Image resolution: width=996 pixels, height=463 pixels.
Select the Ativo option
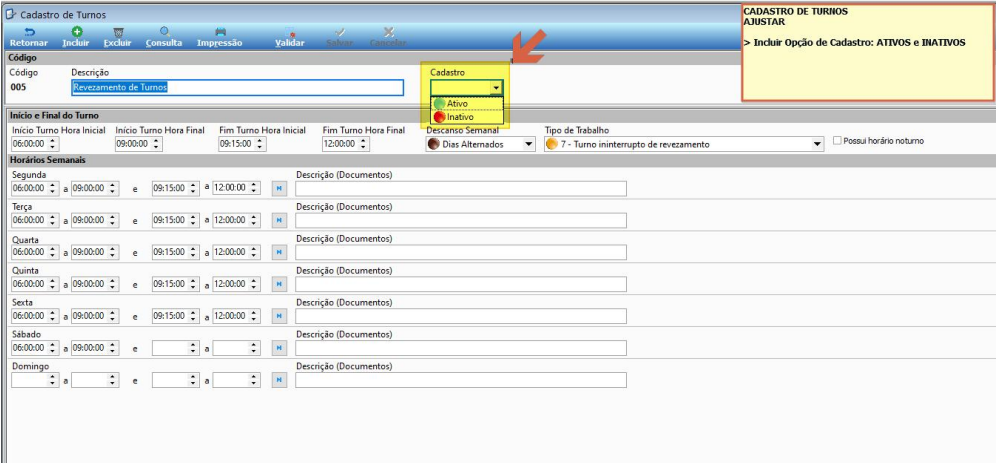pyautogui.click(x=468, y=103)
